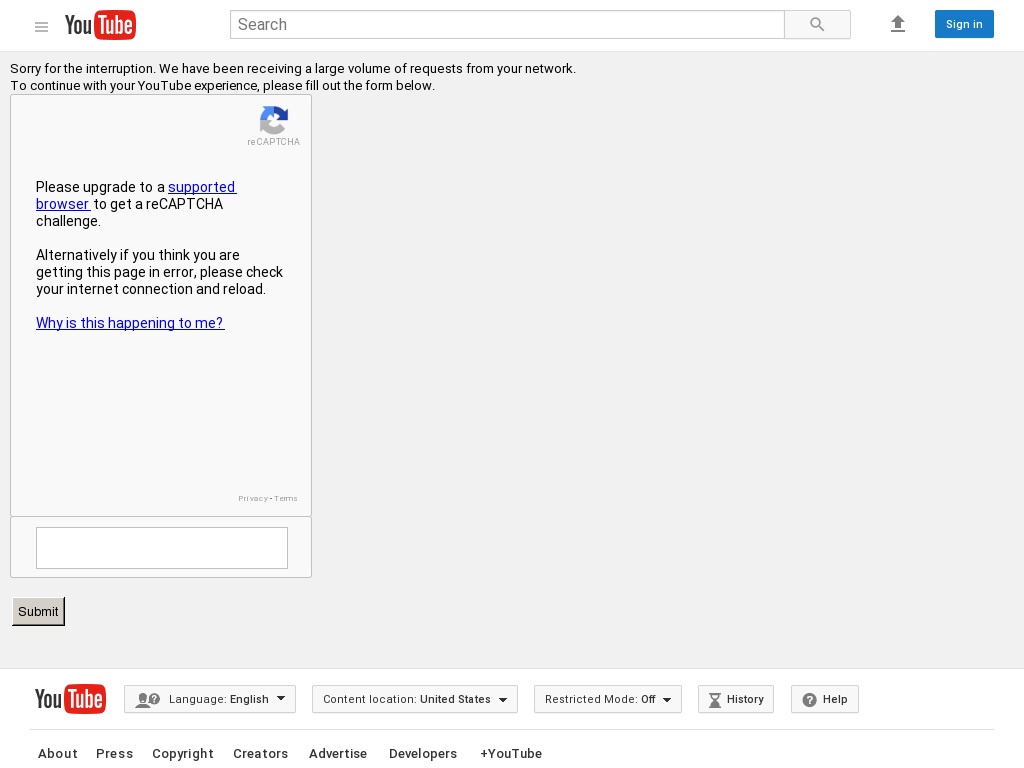
Task: Open the reCAPTCHA Privacy link
Action: tap(252, 498)
